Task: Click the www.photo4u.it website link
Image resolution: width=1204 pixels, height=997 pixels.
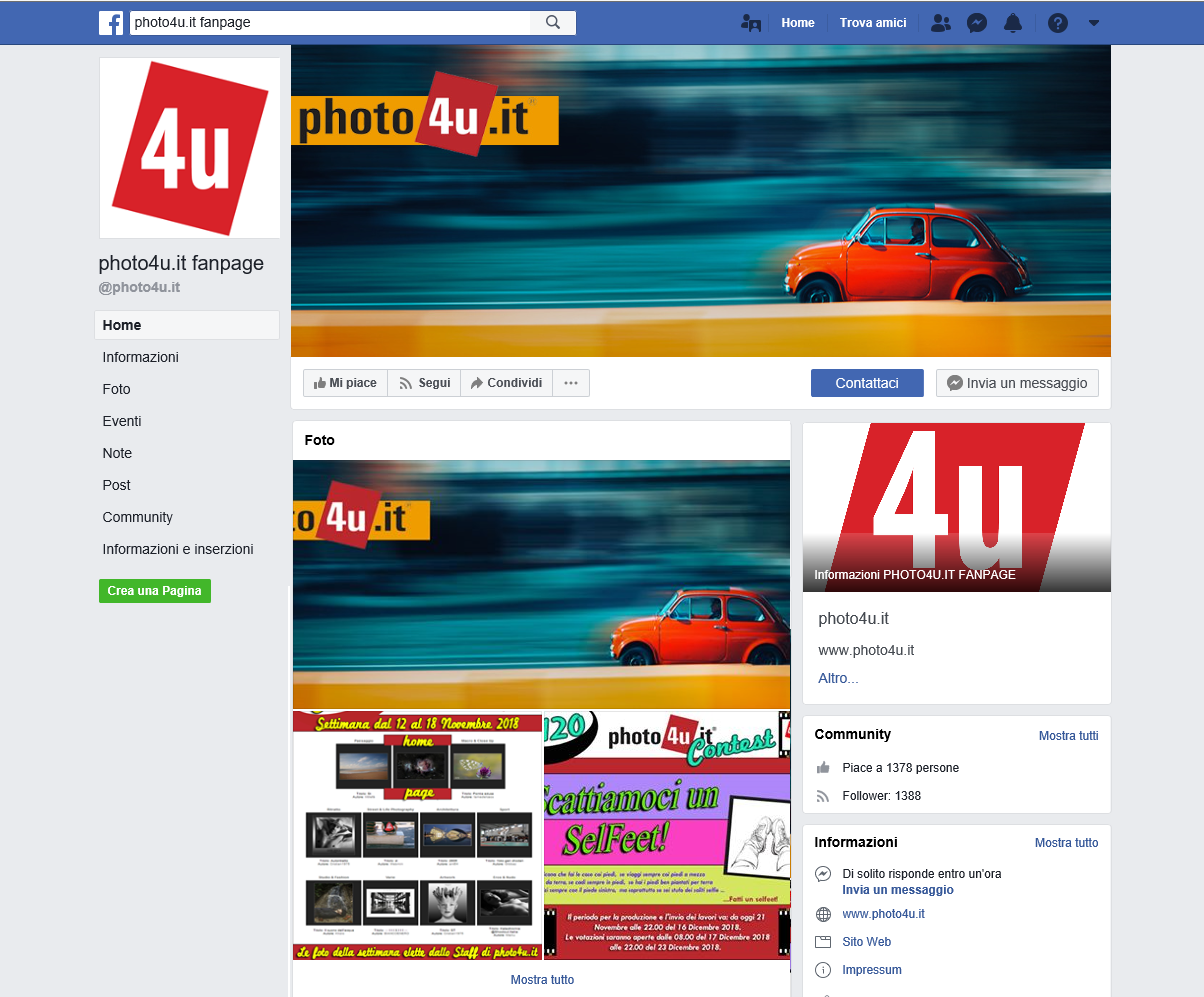Action: click(883, 914)
